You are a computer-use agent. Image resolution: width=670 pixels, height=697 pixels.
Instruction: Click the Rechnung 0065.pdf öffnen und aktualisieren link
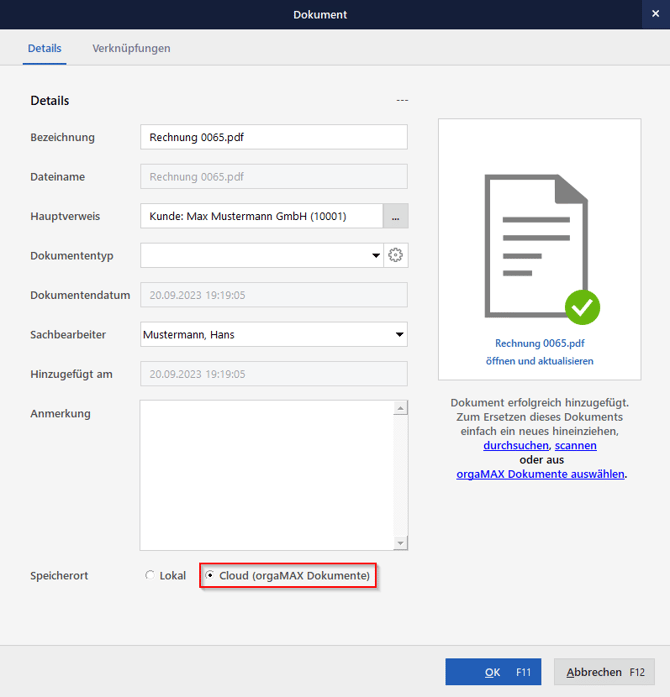[x=540, y=351]
